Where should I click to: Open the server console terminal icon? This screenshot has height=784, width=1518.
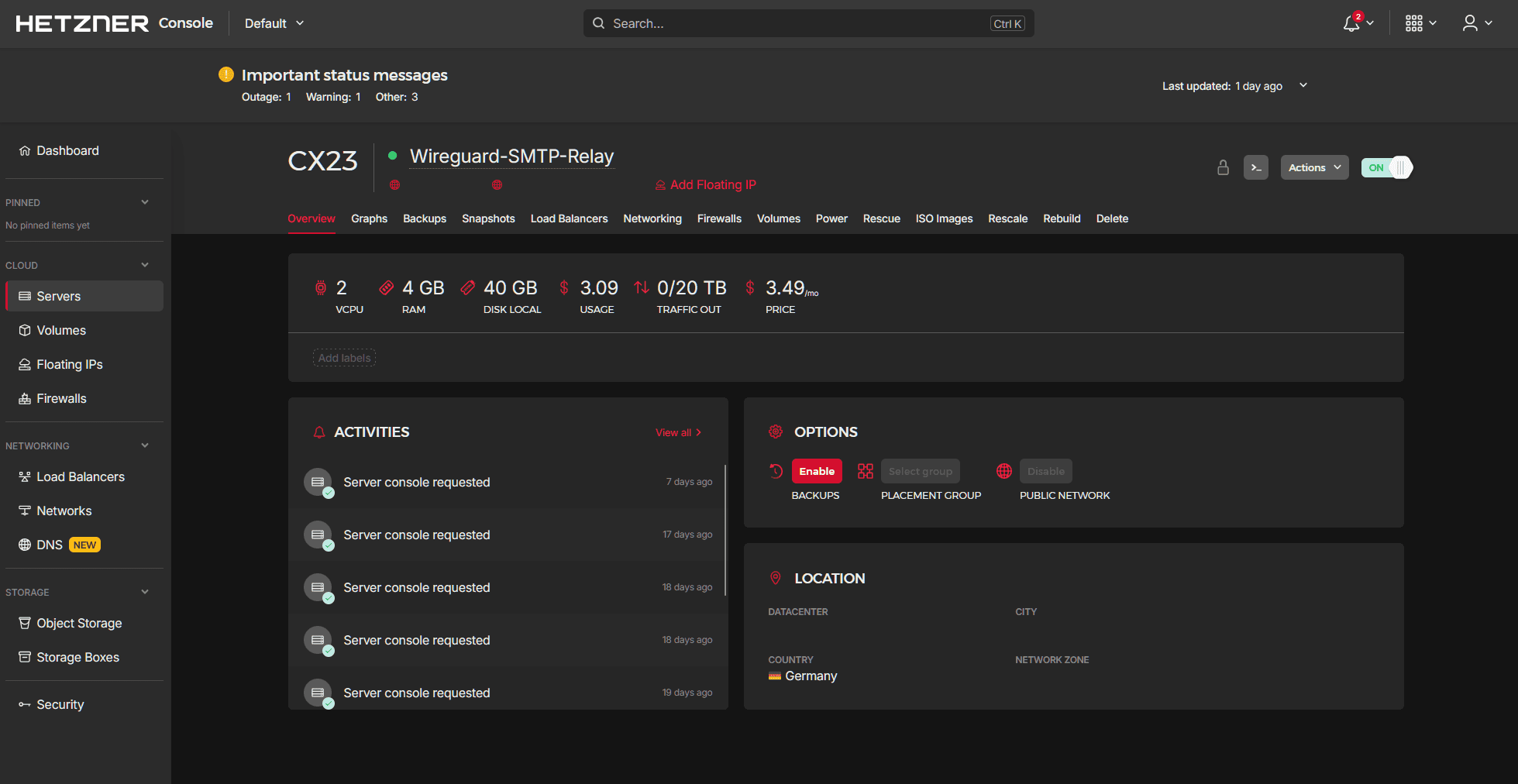pos(1255,167)
